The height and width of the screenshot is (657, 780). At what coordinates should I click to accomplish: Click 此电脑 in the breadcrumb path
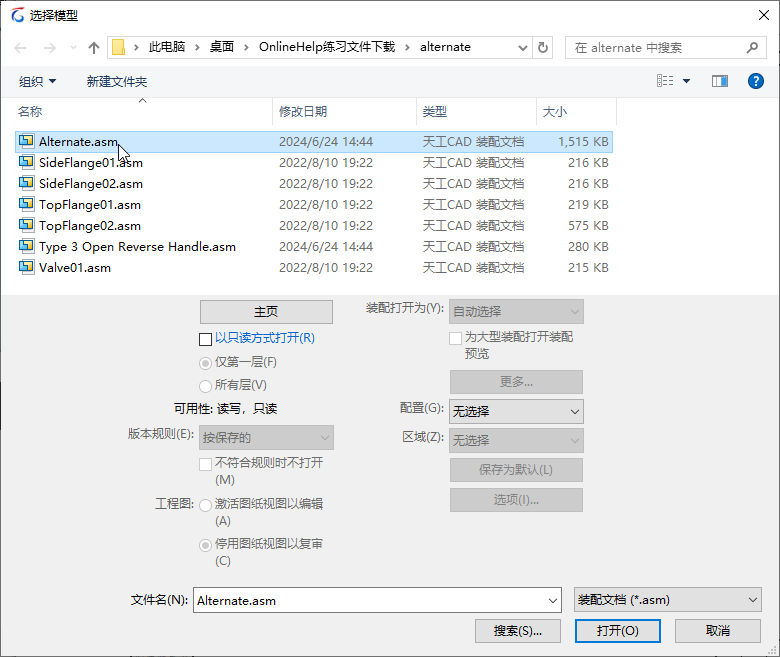click(x=167, y=47)
